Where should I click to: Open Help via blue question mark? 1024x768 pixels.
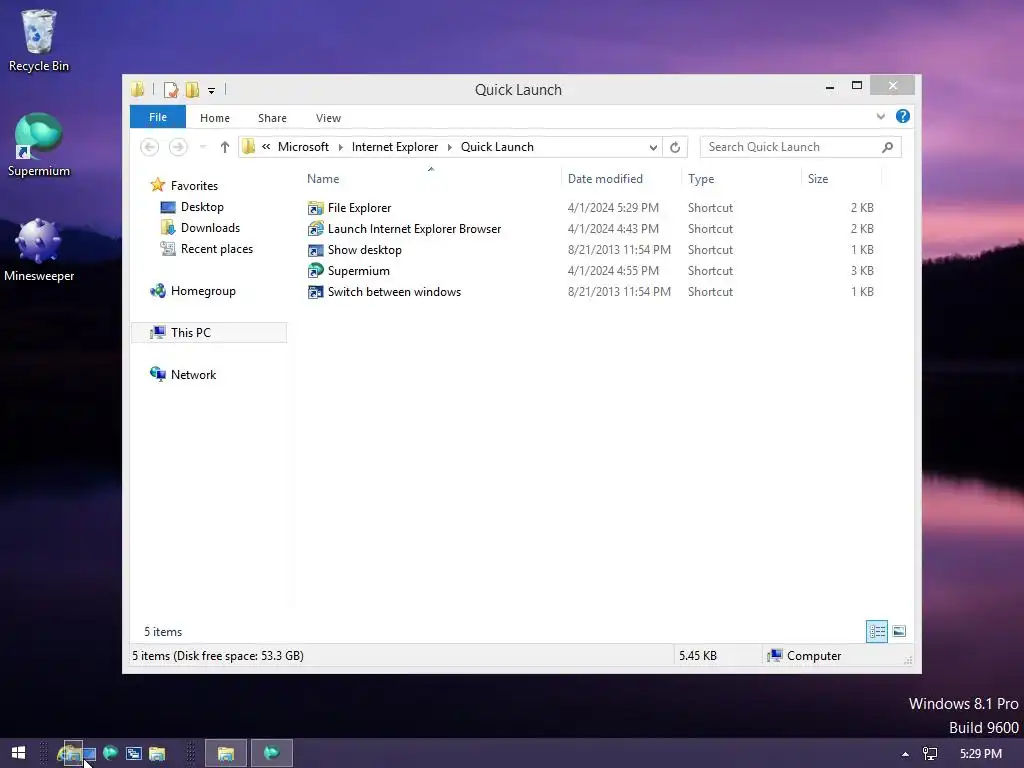pyautogui.click(x=903, y=116)
